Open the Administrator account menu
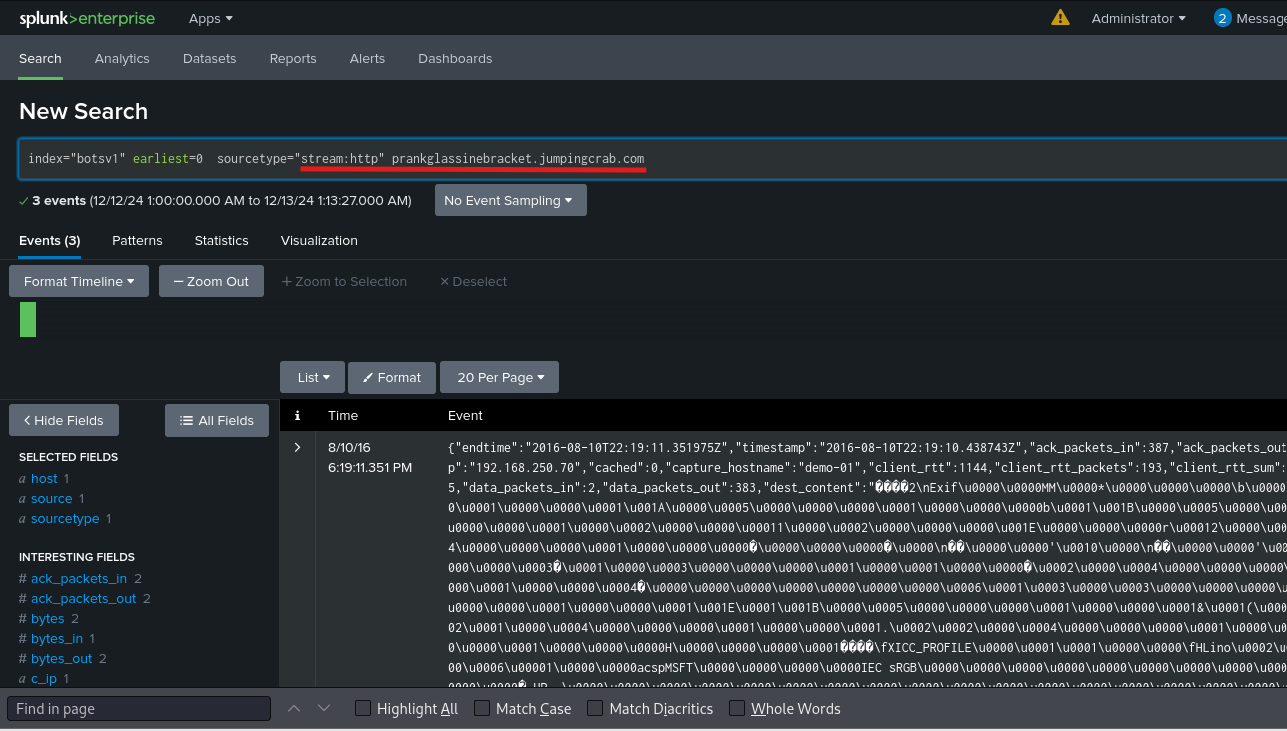The width and height of the screenshot is (1287, 731). (1139, 18)
